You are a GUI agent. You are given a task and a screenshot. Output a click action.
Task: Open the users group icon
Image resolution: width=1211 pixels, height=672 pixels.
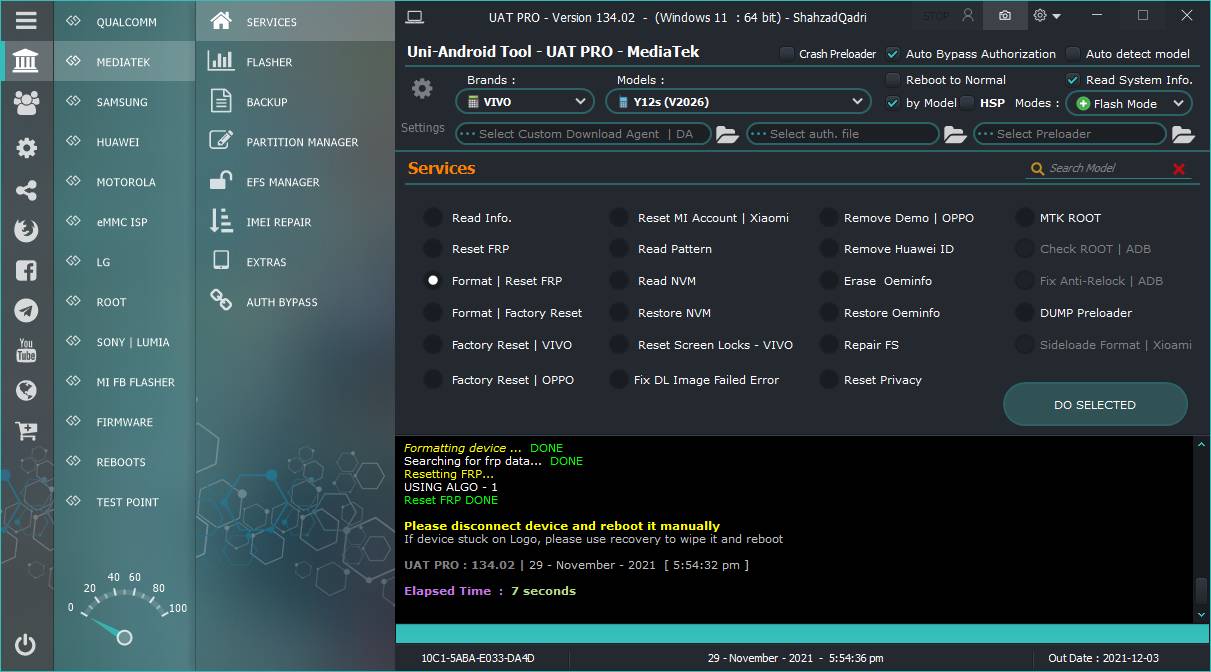click(x=26, y=102)
